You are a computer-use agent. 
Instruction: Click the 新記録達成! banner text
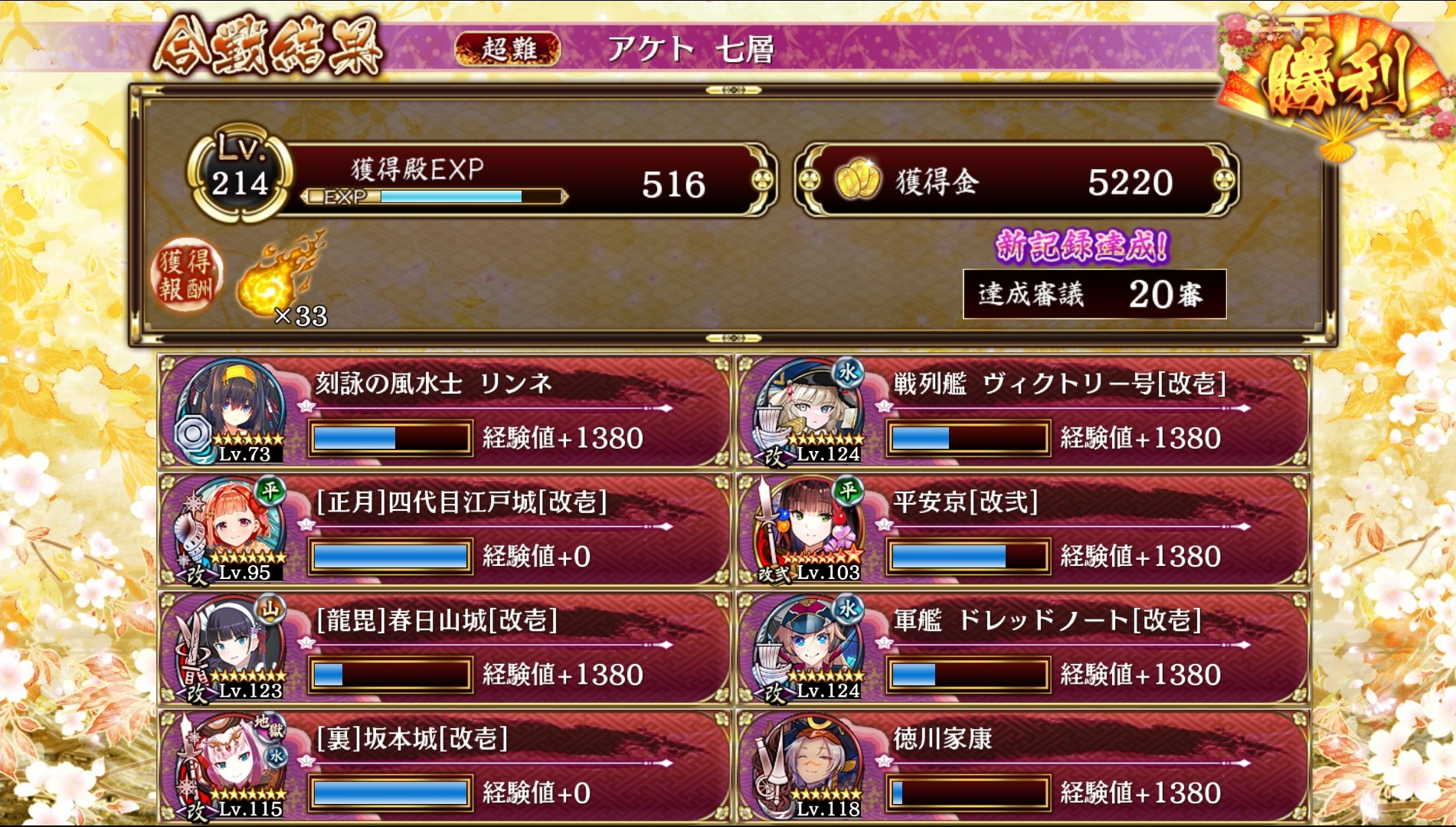coord(1082,247)
